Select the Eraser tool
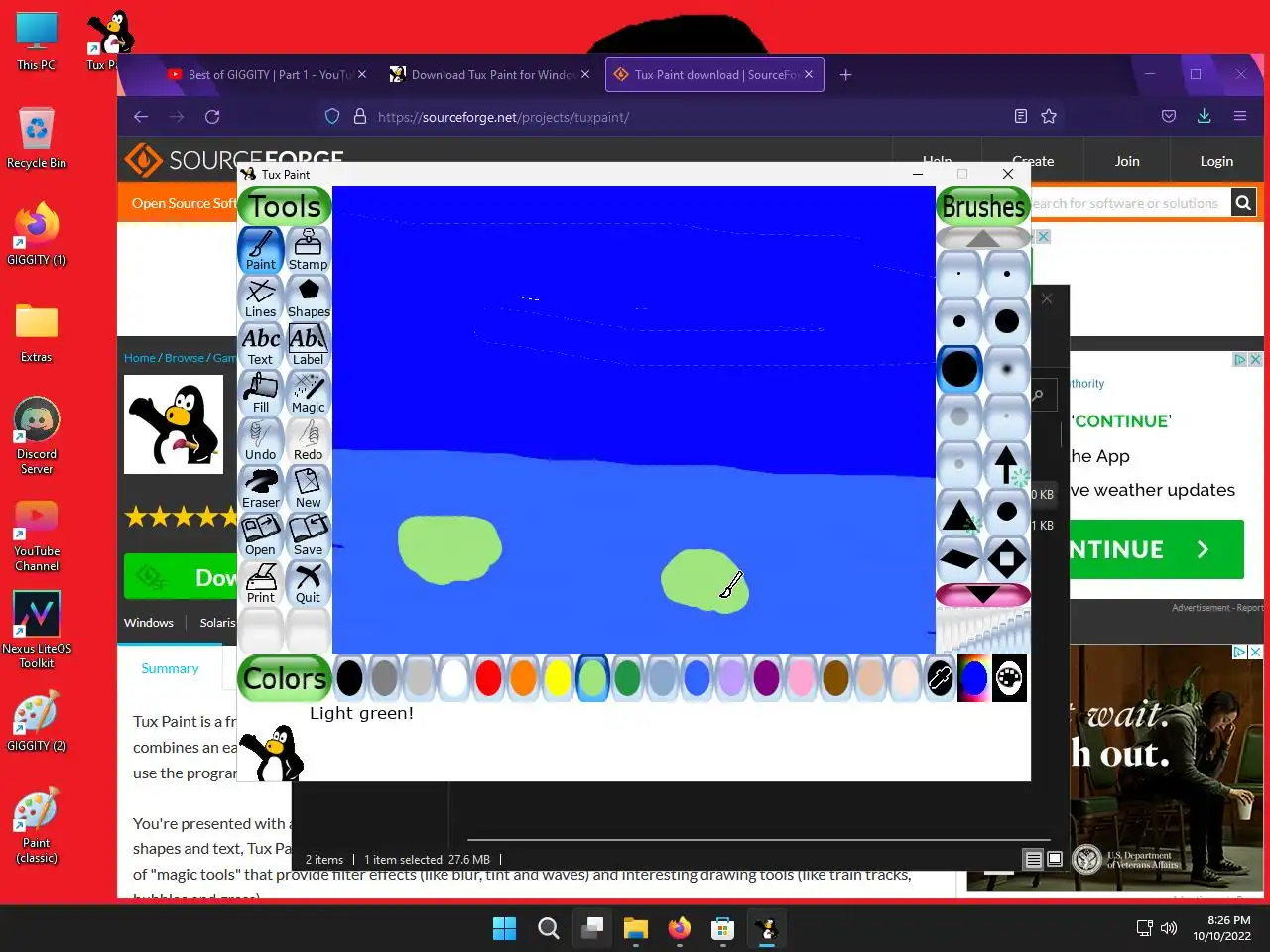This screenshot has width=1270, height=952. [261, 488]
